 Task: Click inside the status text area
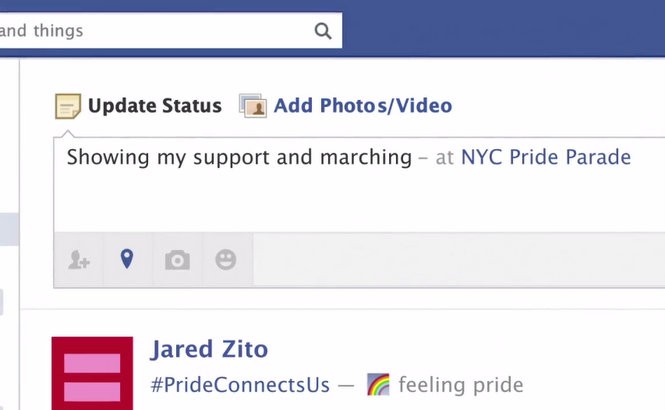pyautogui.click(x=359, y=185)
